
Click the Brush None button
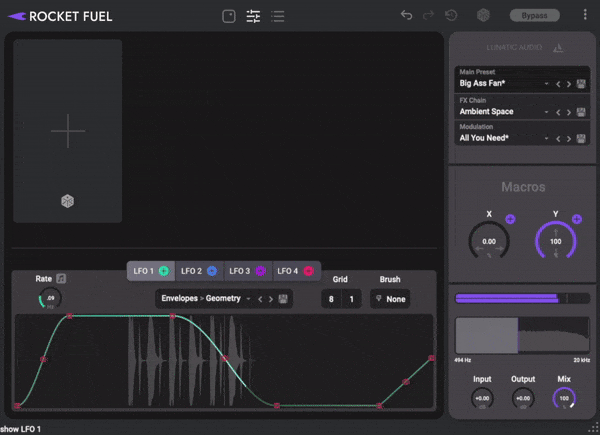click(389, 299)
